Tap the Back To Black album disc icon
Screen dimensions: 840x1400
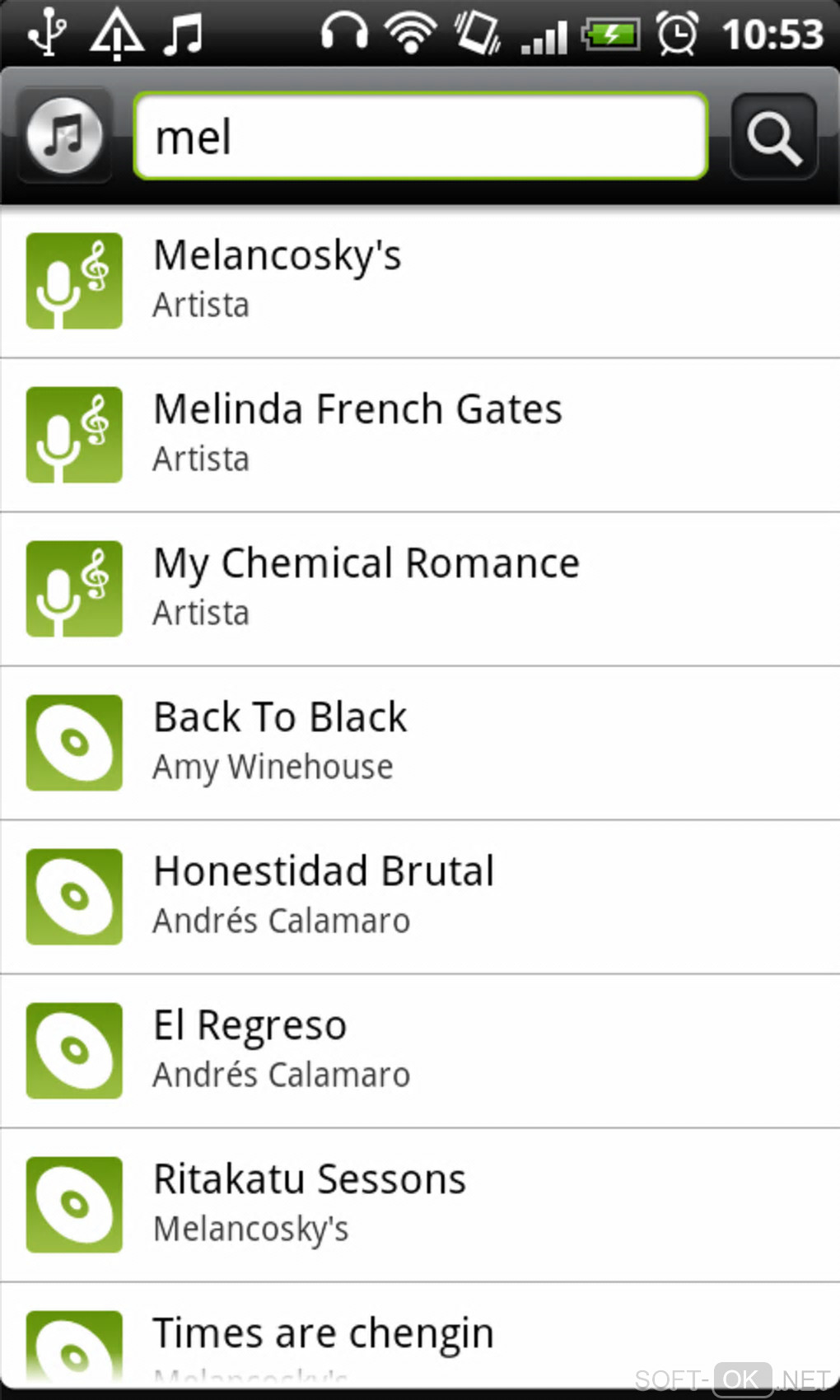(74, 743)
